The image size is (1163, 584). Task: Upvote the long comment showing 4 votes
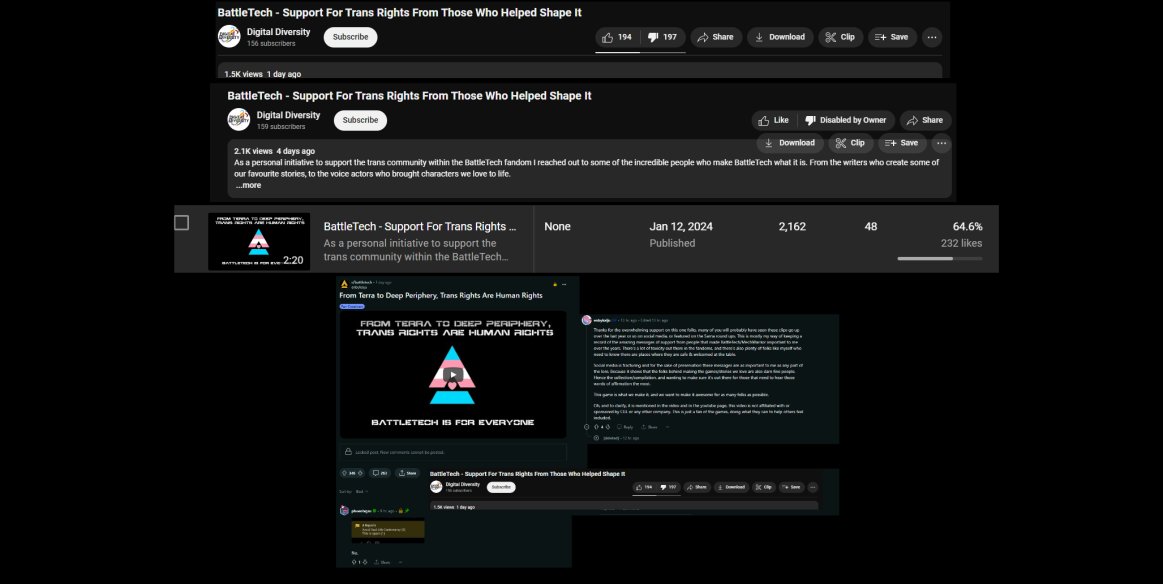click(x=596, y=427)
